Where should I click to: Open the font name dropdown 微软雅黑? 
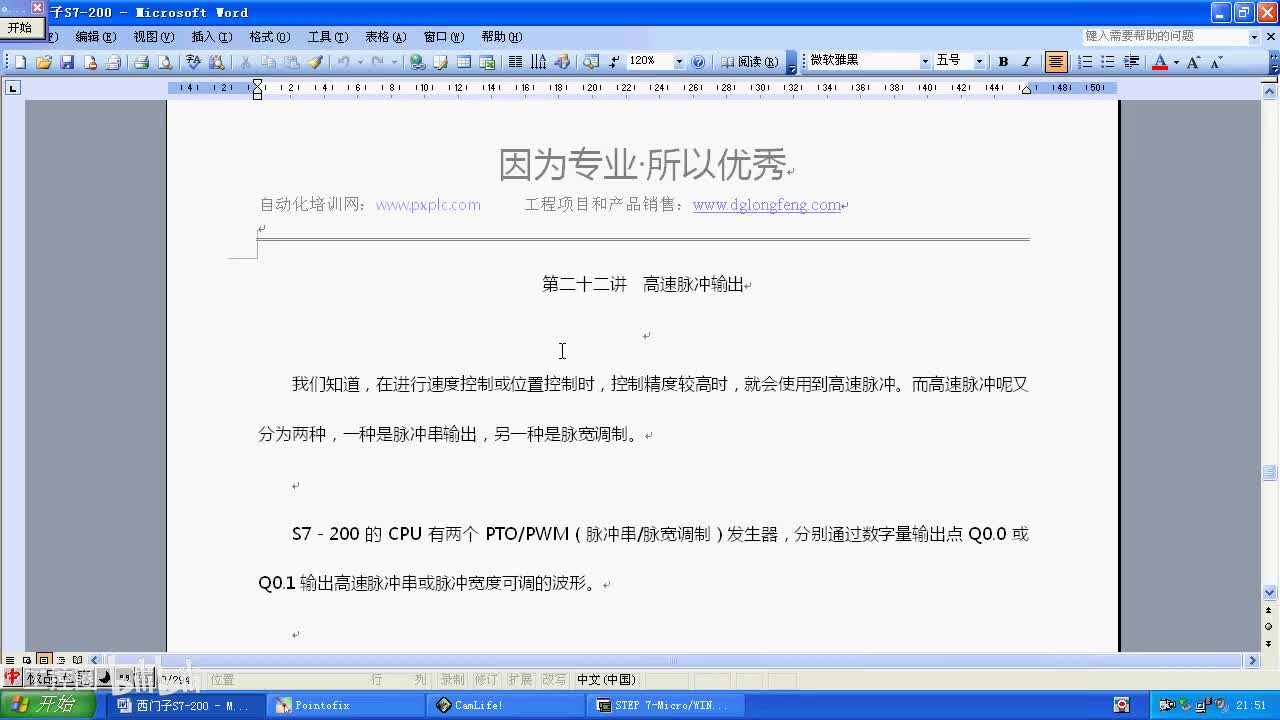click(x=925, y=62)
